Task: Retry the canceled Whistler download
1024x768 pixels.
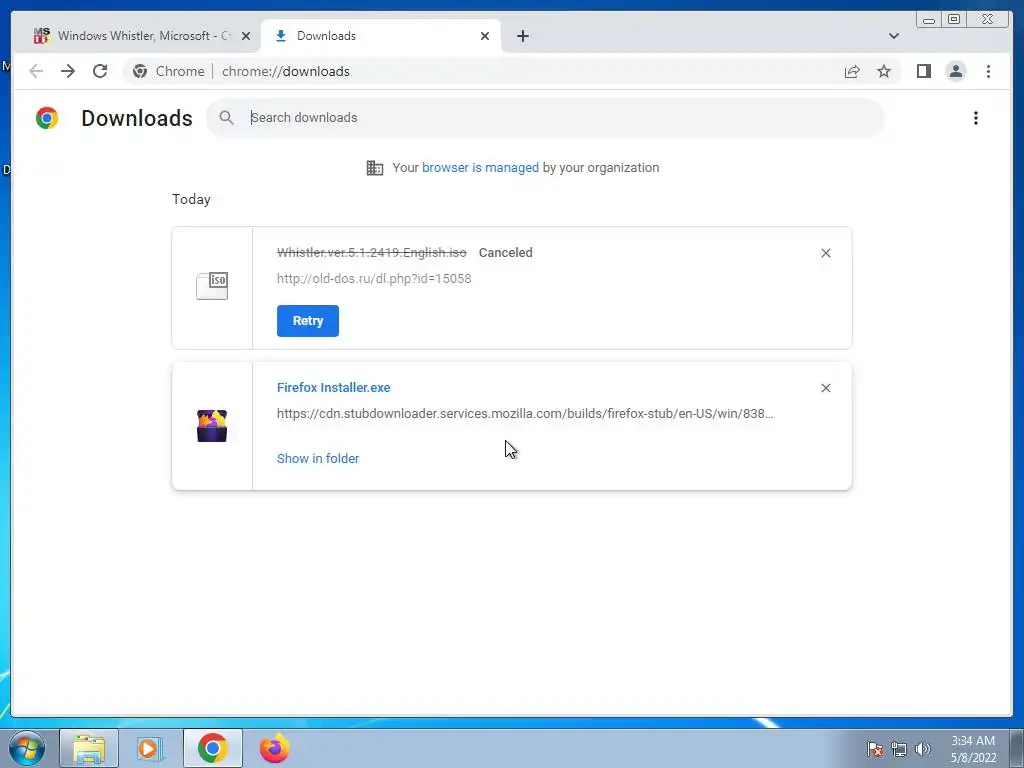Action: pyautogui.click(x=308, y=321)
